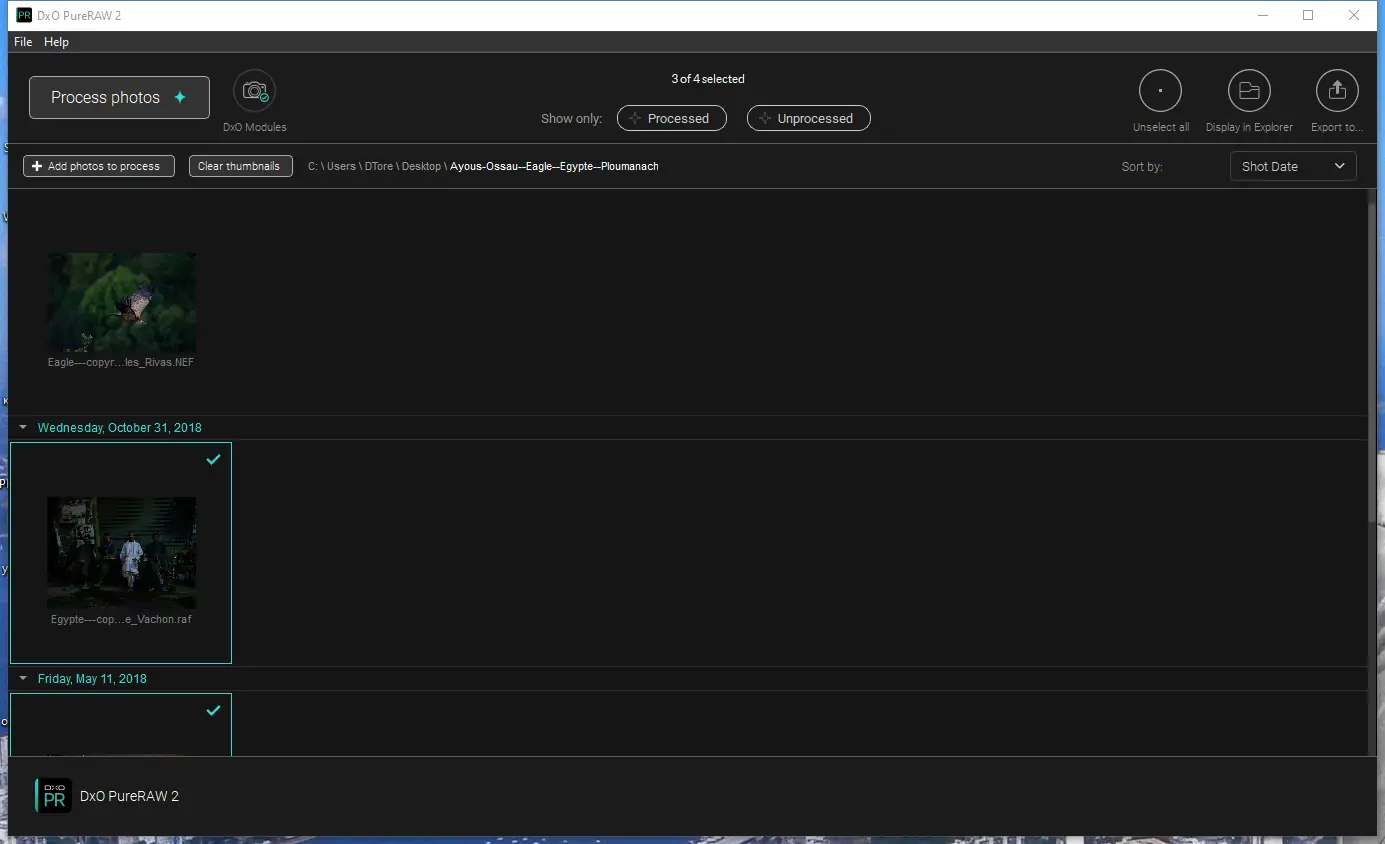Click the Eagle file name label
The height and width of the screenshot is (844, 1385).
tap(121, 362)
